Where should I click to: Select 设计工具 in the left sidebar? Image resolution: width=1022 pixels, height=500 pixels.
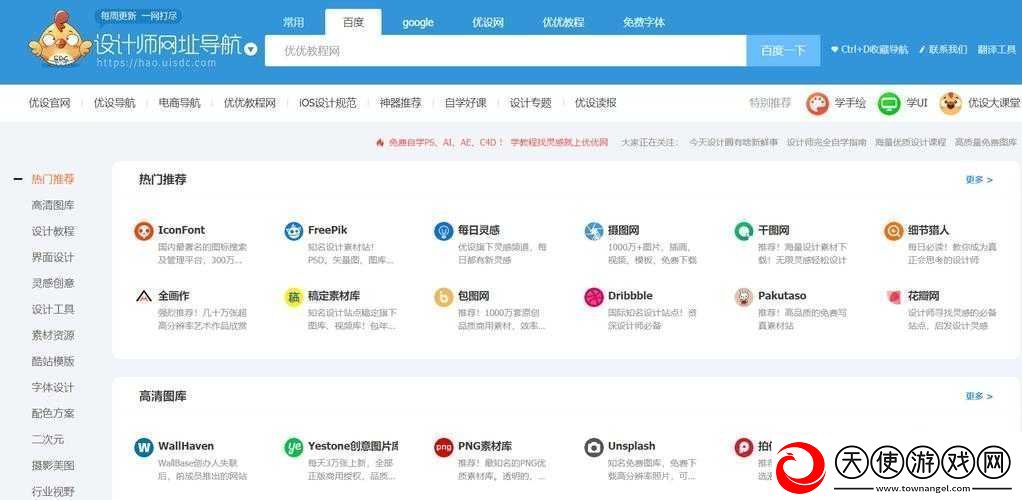tap(53, 310)
